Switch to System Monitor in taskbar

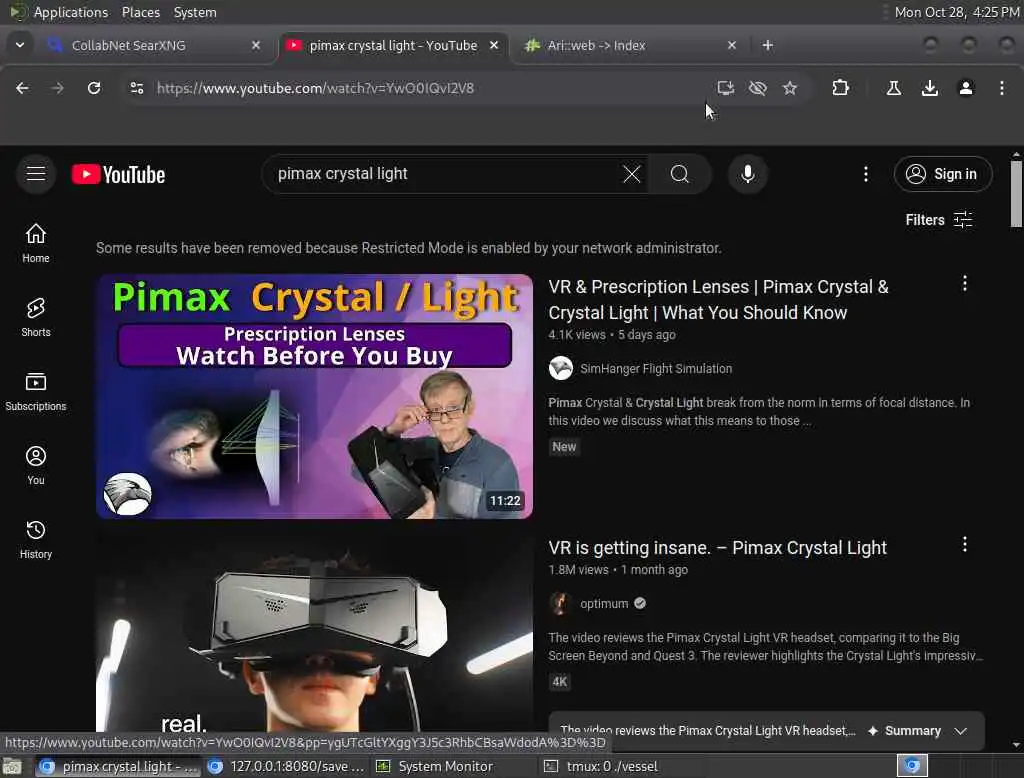tap(436, 766)
